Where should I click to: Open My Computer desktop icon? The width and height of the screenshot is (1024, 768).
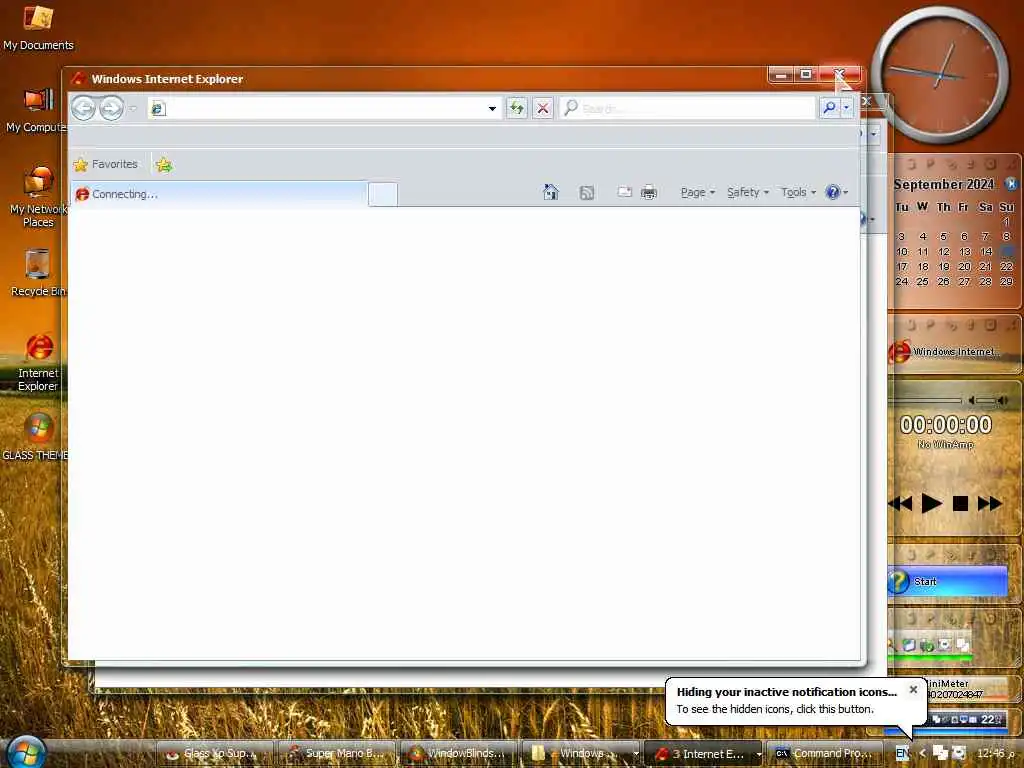click(x=36, y=110)
